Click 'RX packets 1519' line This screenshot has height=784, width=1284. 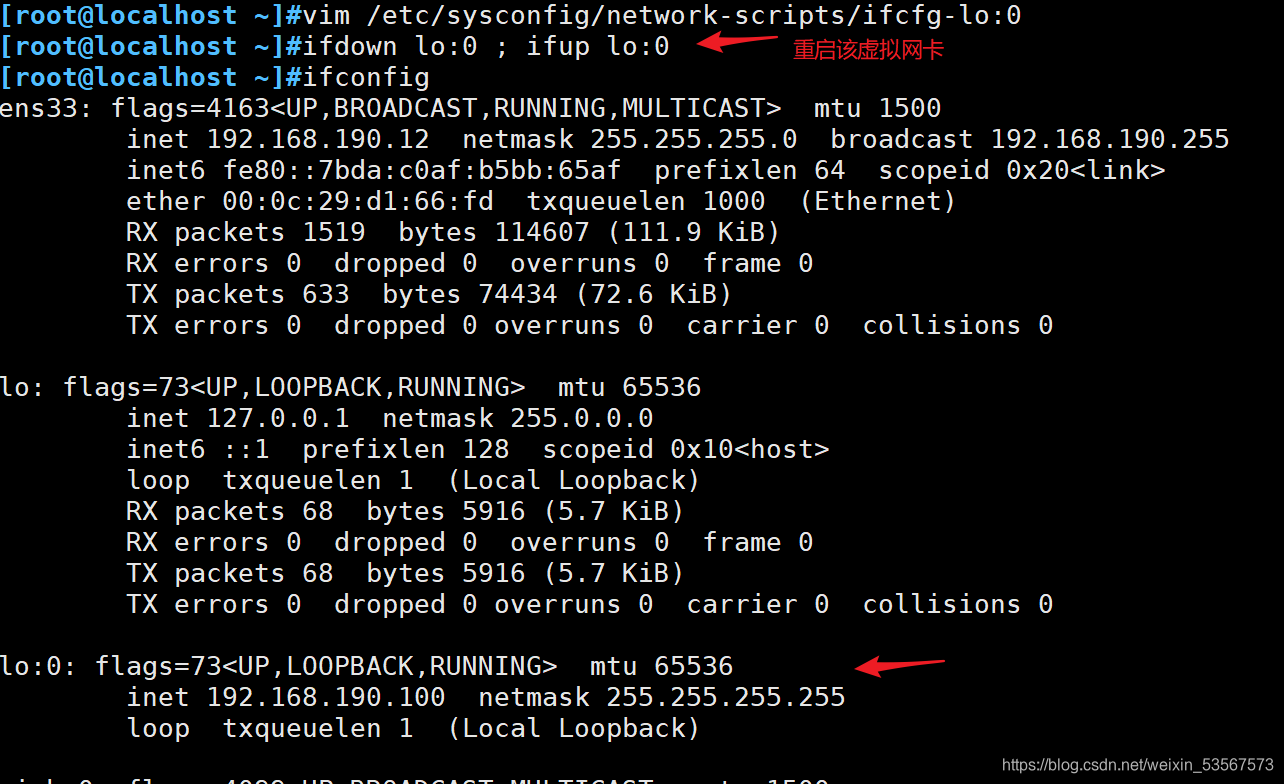coord(453,232)
